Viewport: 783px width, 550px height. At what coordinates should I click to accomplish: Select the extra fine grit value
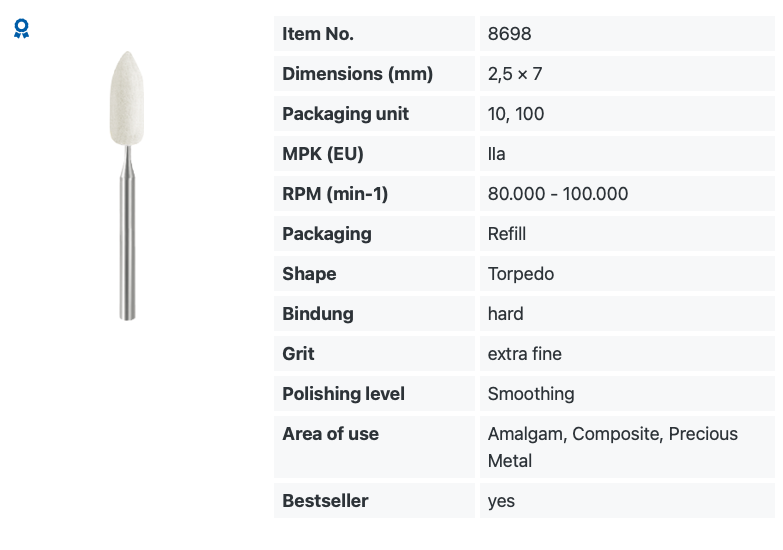tap(525, 354)
